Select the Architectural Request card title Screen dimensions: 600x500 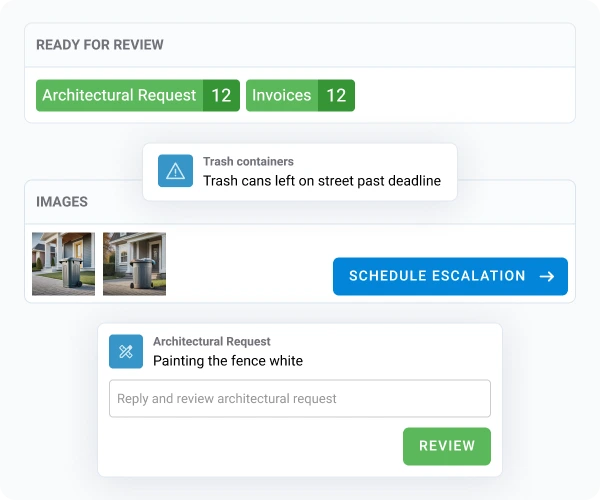tap(211, 341)
